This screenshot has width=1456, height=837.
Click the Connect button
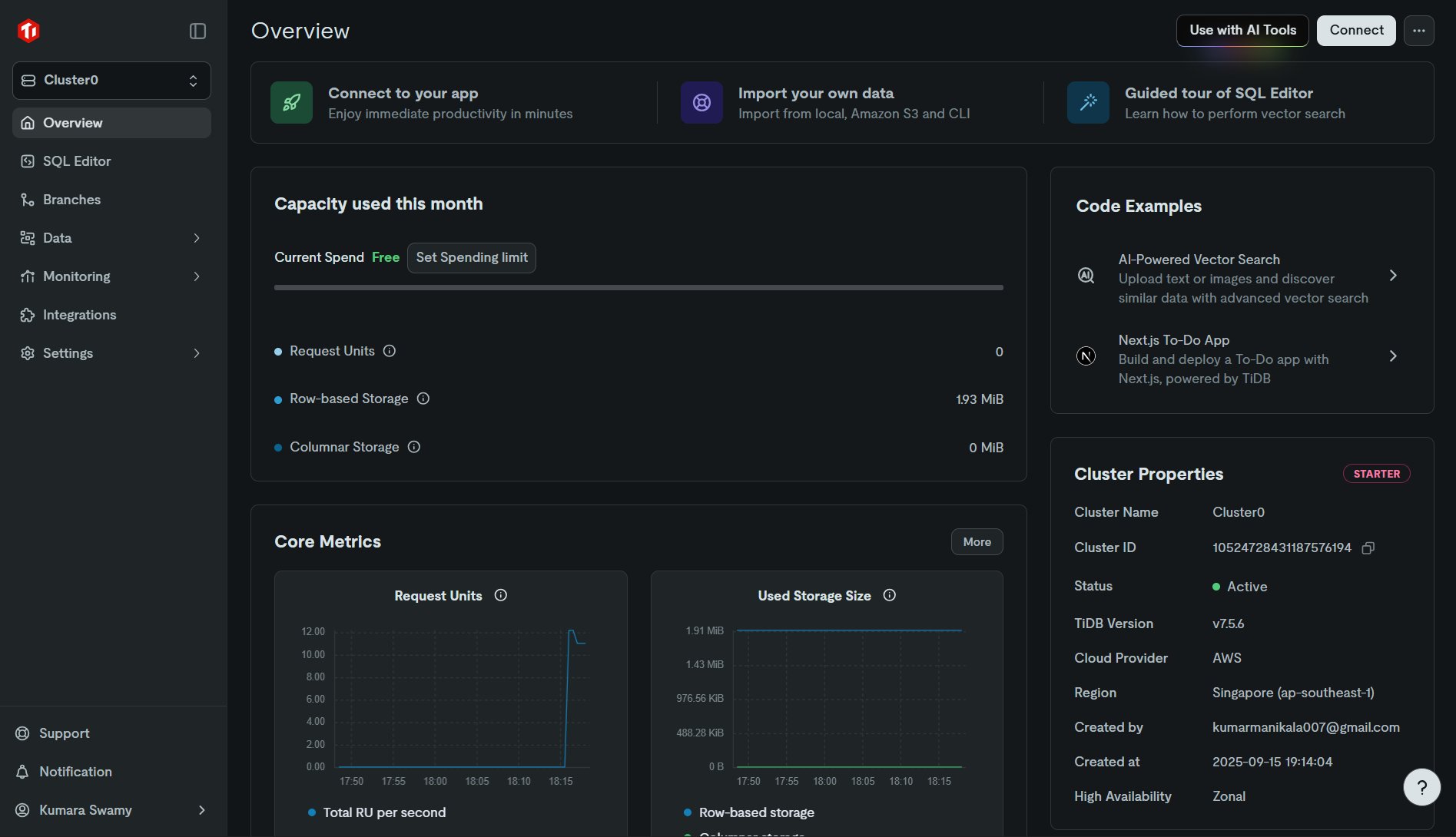click(x=1356, y=31)
